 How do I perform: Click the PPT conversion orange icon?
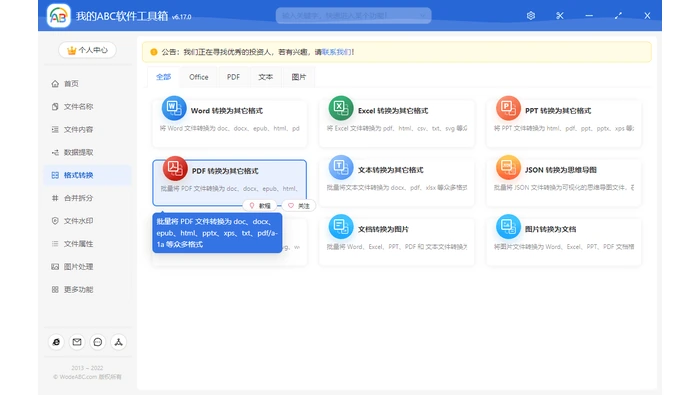click(508, 108)
